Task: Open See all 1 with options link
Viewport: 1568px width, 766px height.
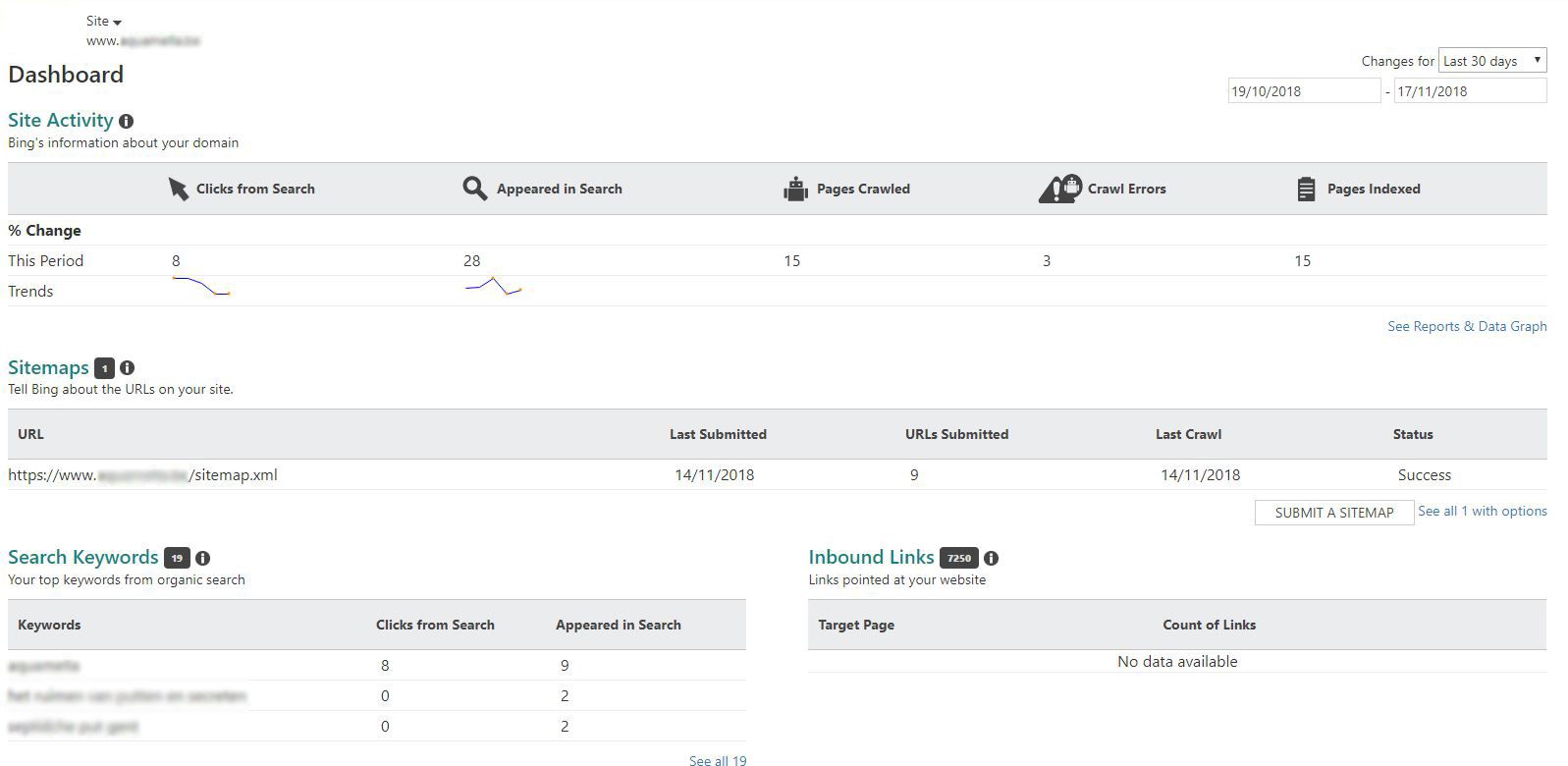Action: tap(1483, 511)
